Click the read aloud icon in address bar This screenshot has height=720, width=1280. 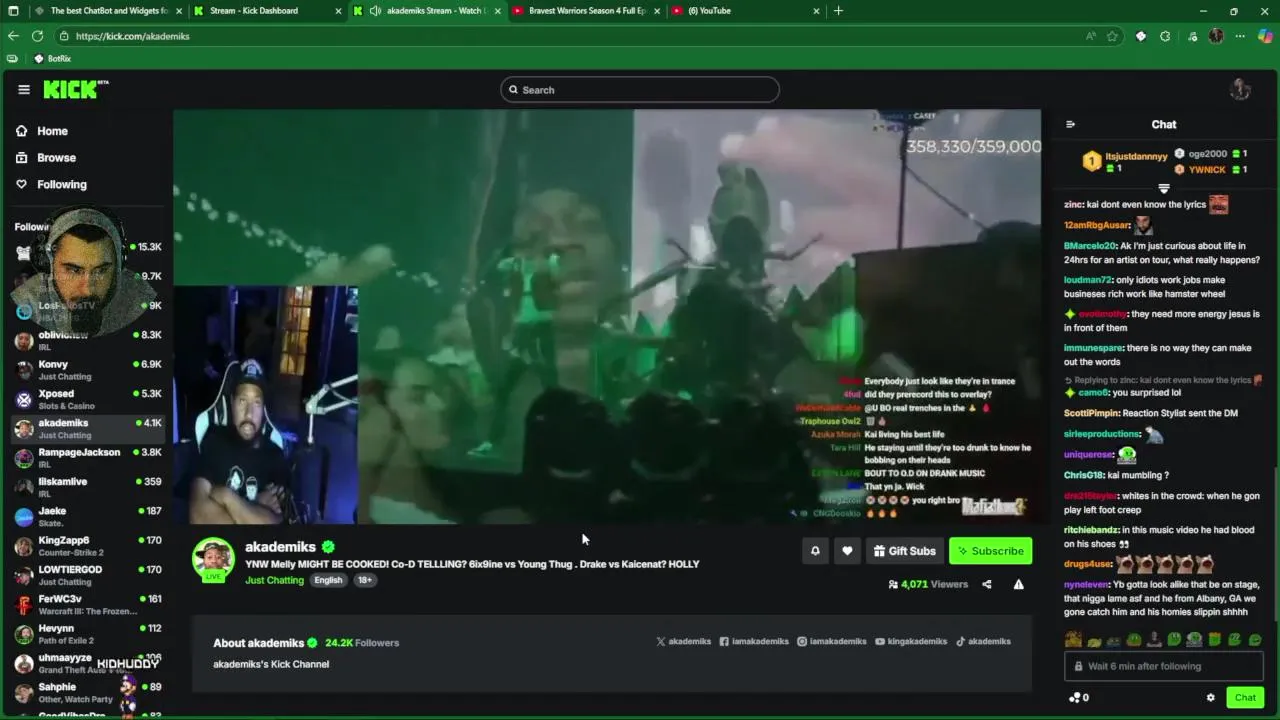click(x=1090, y=36)
